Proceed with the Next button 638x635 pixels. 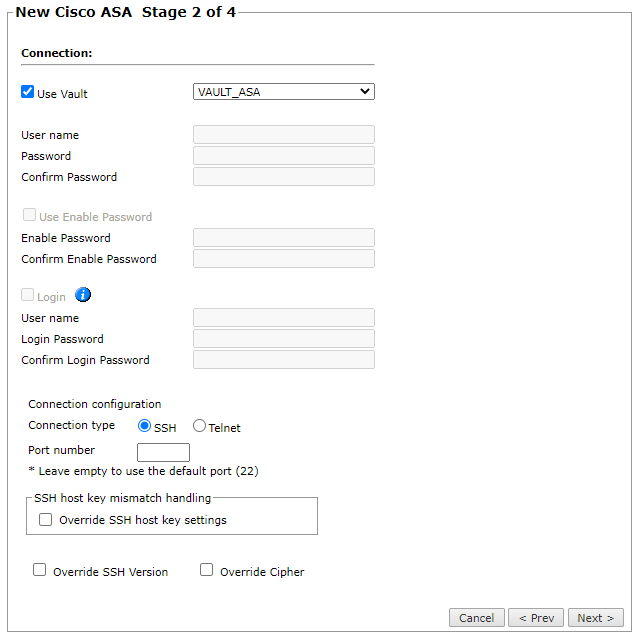point(596,618)
